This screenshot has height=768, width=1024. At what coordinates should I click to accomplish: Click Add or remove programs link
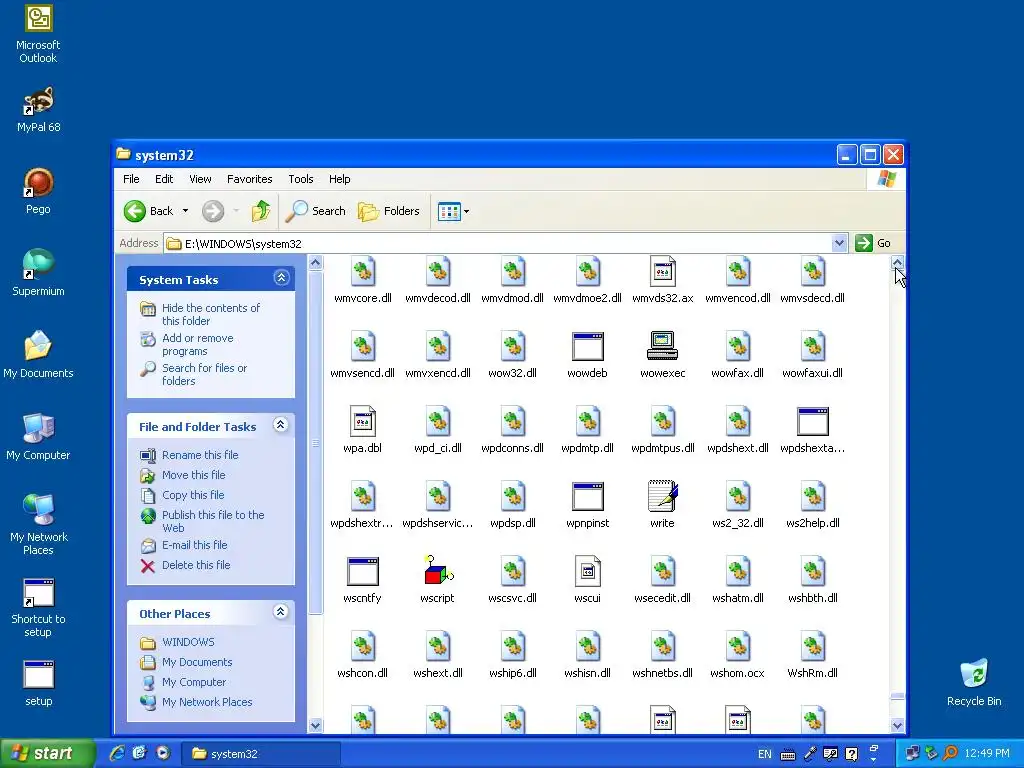coord(198,344)
